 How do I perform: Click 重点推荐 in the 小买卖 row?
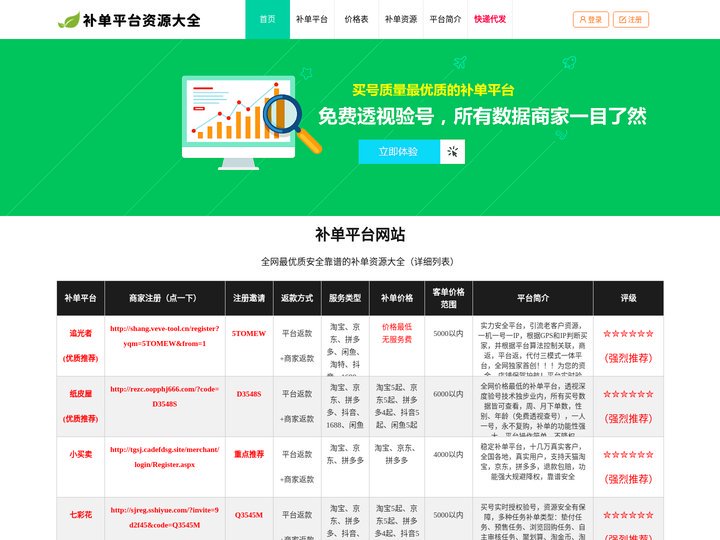click(249, 455)
